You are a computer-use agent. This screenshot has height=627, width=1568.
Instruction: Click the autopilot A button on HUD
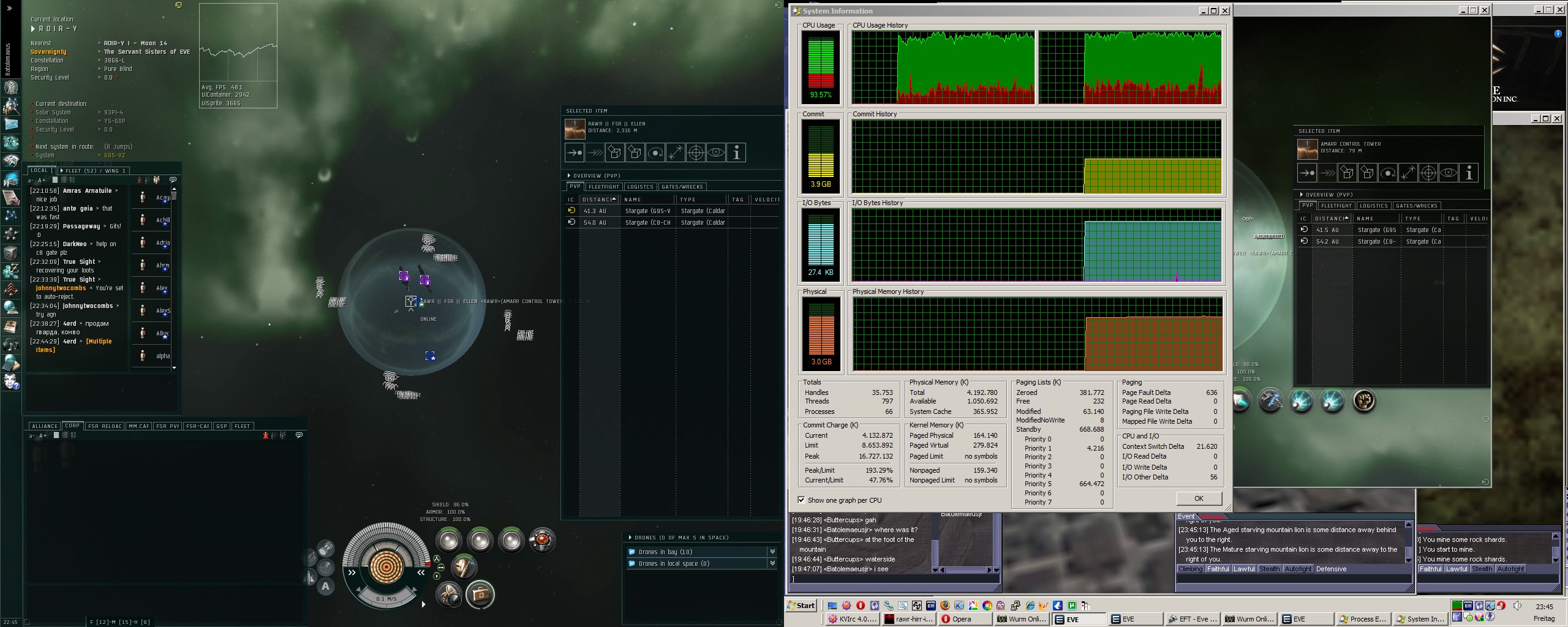tap(326, 586)
